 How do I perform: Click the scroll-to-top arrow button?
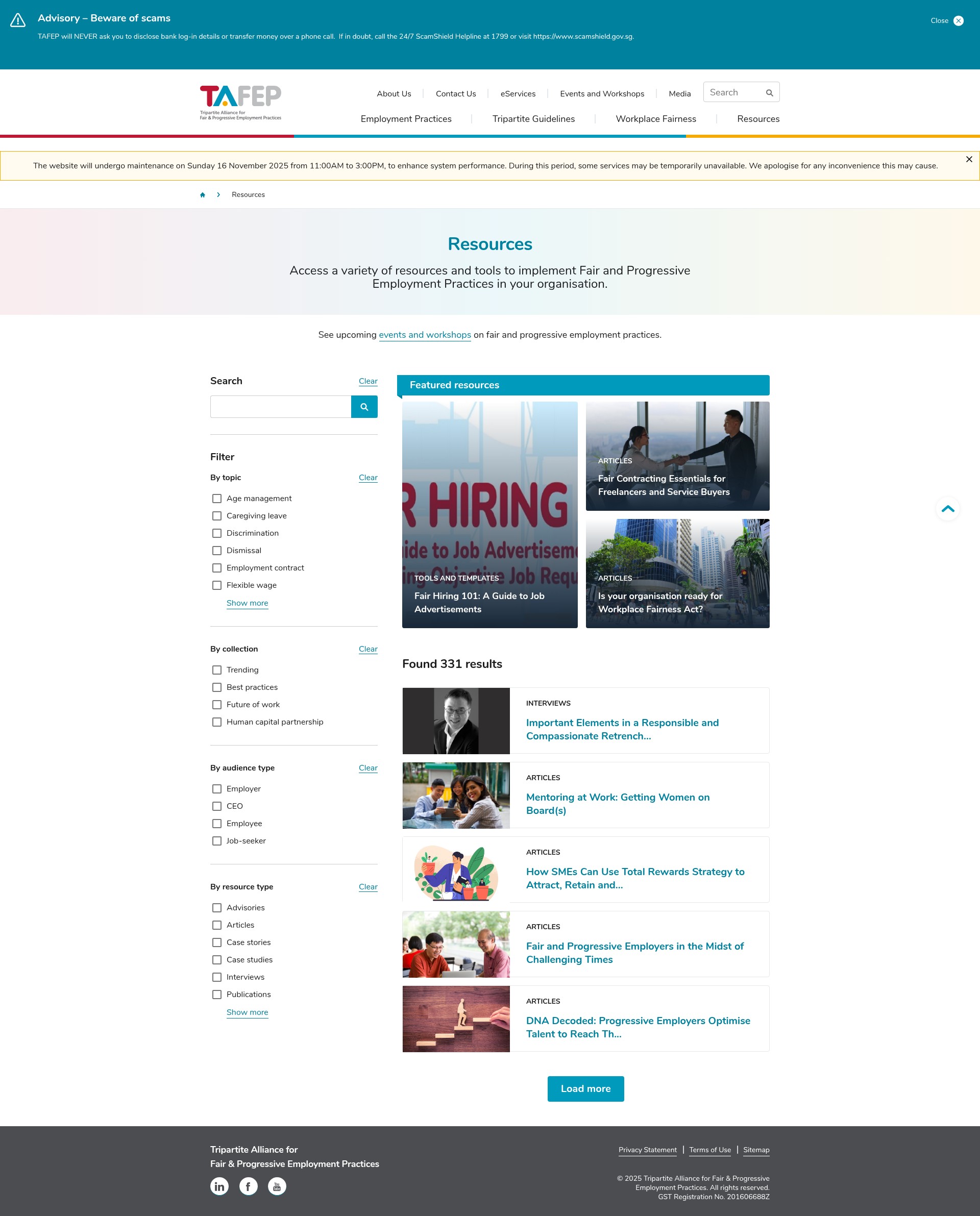(948, 509)
